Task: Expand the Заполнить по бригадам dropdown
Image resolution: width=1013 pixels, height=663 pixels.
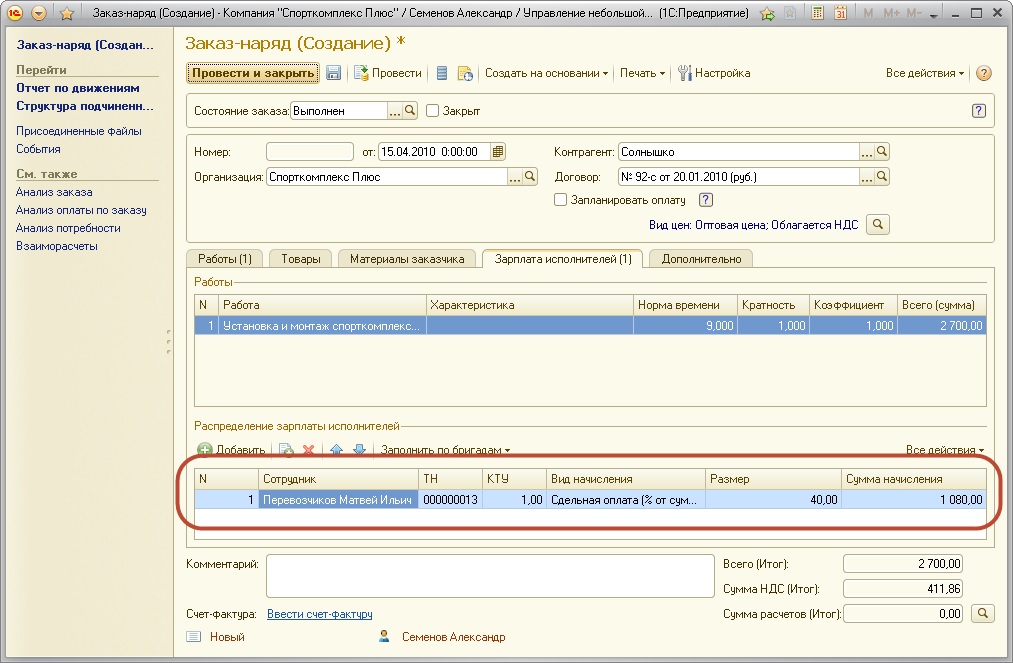Action: (x=445, y=450)
